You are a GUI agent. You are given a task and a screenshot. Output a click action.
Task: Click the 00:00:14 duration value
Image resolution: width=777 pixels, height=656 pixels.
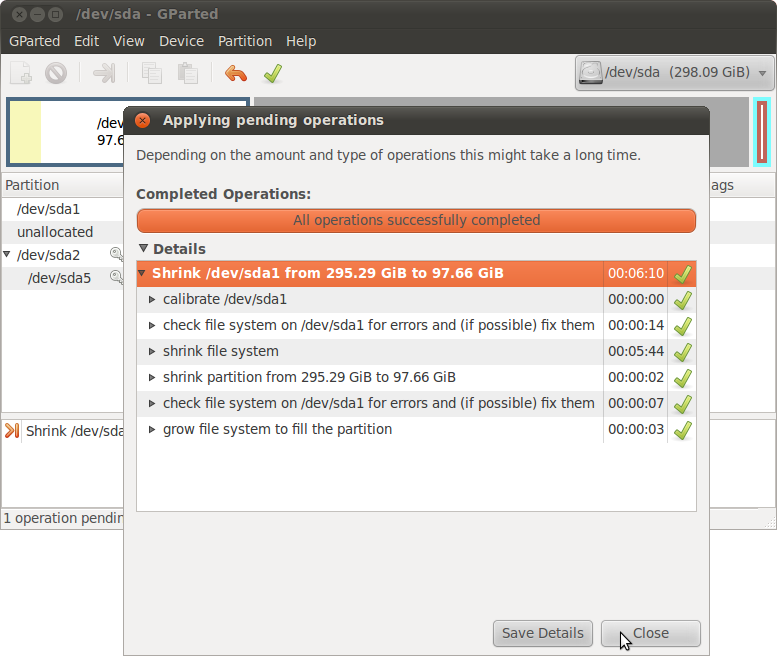click(x=636, y=325)
